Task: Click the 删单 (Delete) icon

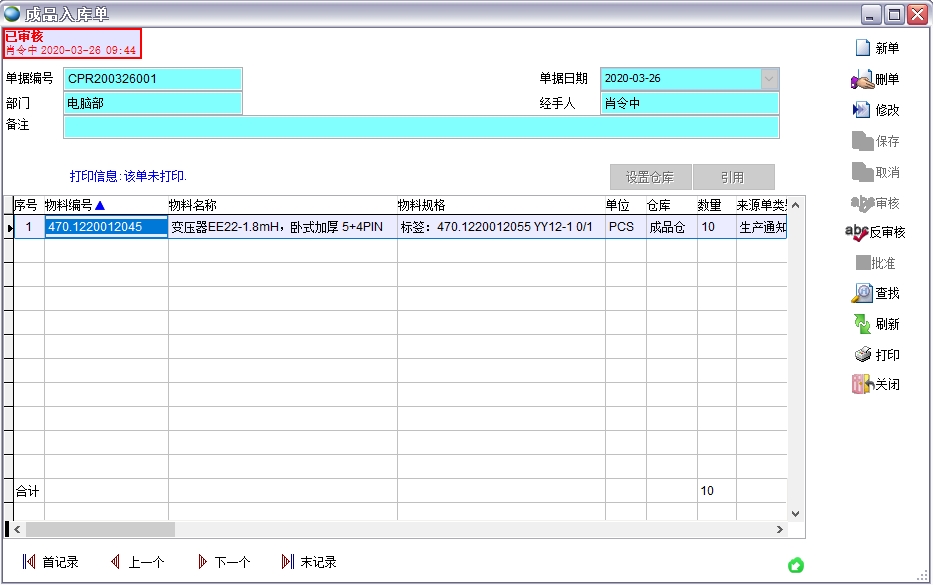Action: [x=862, y=79]
